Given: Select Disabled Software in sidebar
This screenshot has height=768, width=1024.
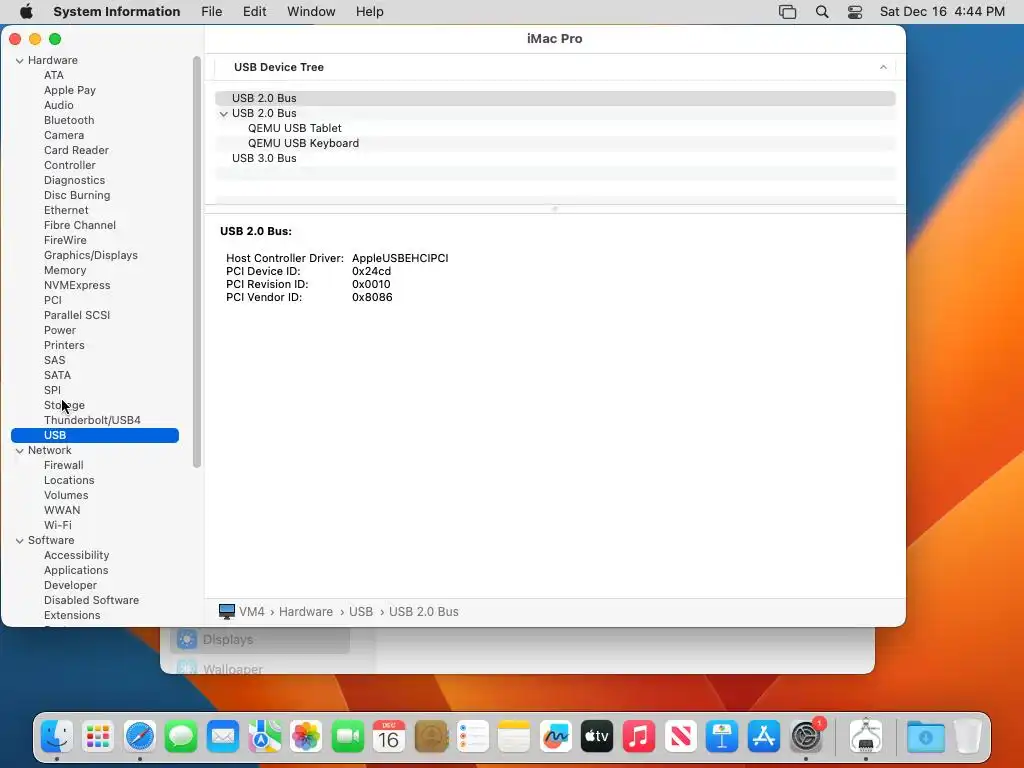Looking at the screenshot, I should click(x=91, y=601).
